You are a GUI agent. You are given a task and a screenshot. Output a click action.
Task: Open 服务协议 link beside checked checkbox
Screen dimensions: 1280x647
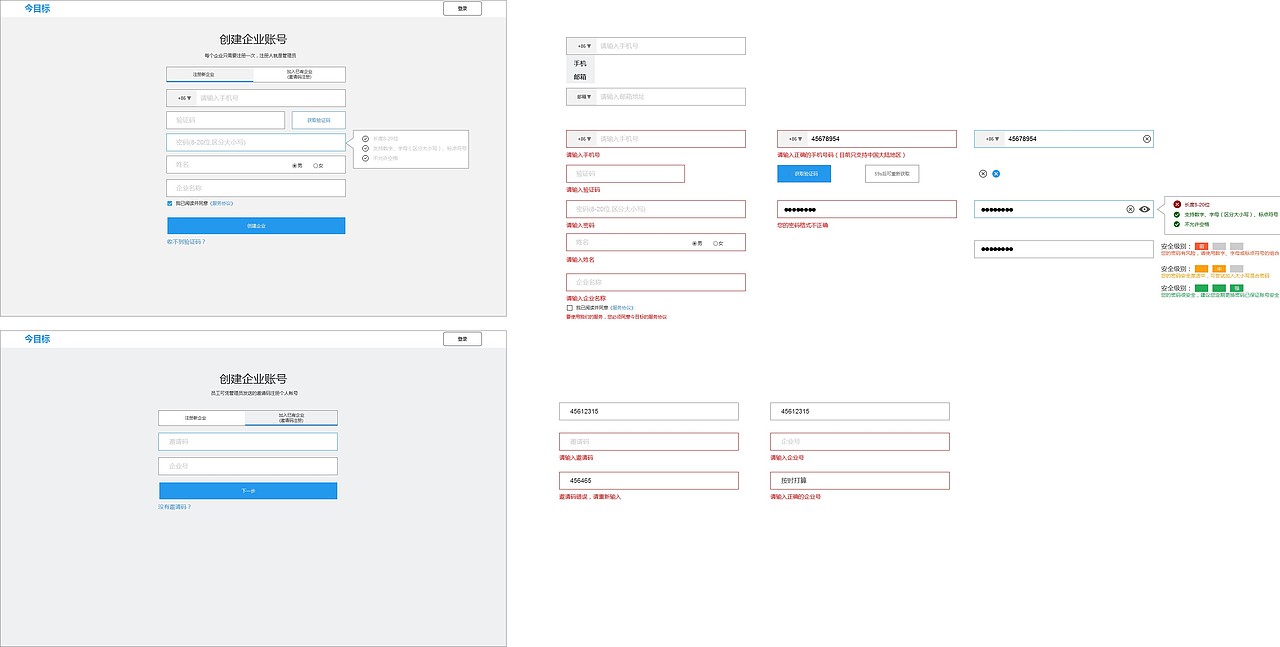coord(221,203)
